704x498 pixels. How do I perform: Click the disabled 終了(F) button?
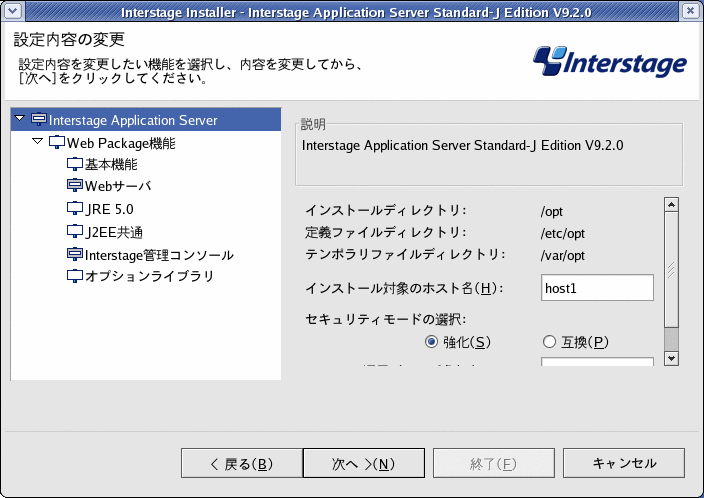[493, 463]
